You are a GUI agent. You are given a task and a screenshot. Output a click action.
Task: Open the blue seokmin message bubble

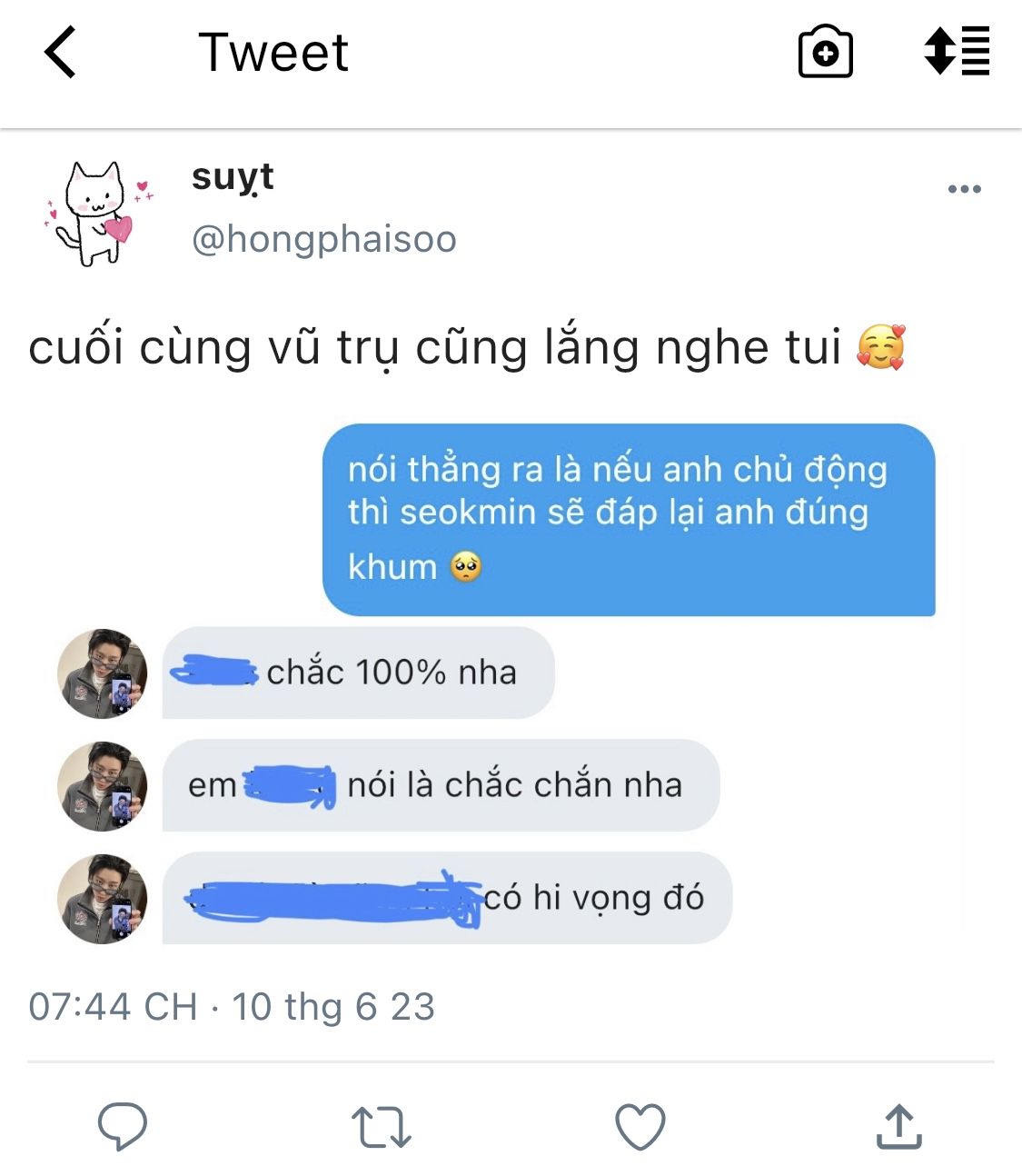[x=629, y=520]
